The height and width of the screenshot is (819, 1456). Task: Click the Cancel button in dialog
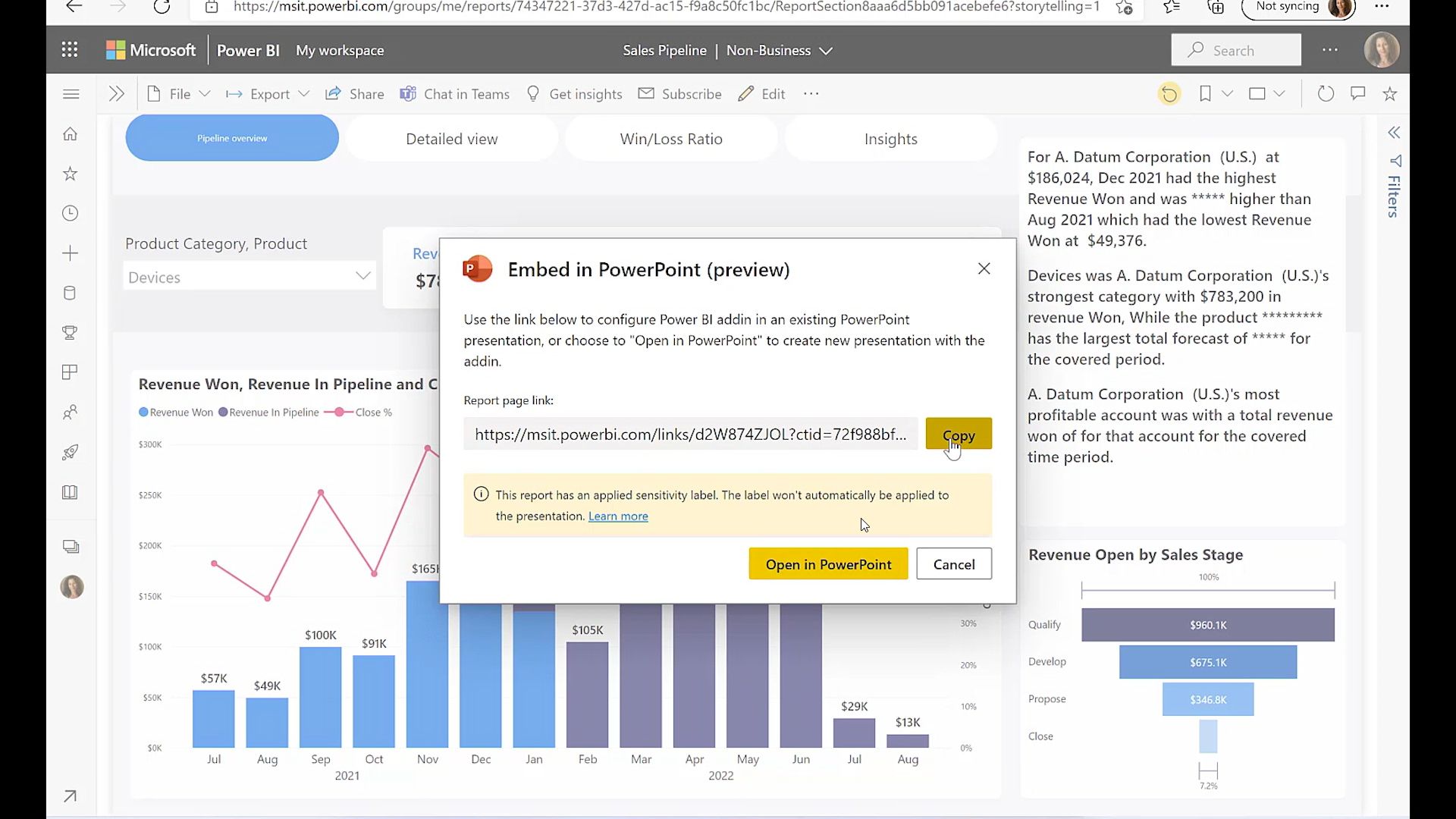954,564
